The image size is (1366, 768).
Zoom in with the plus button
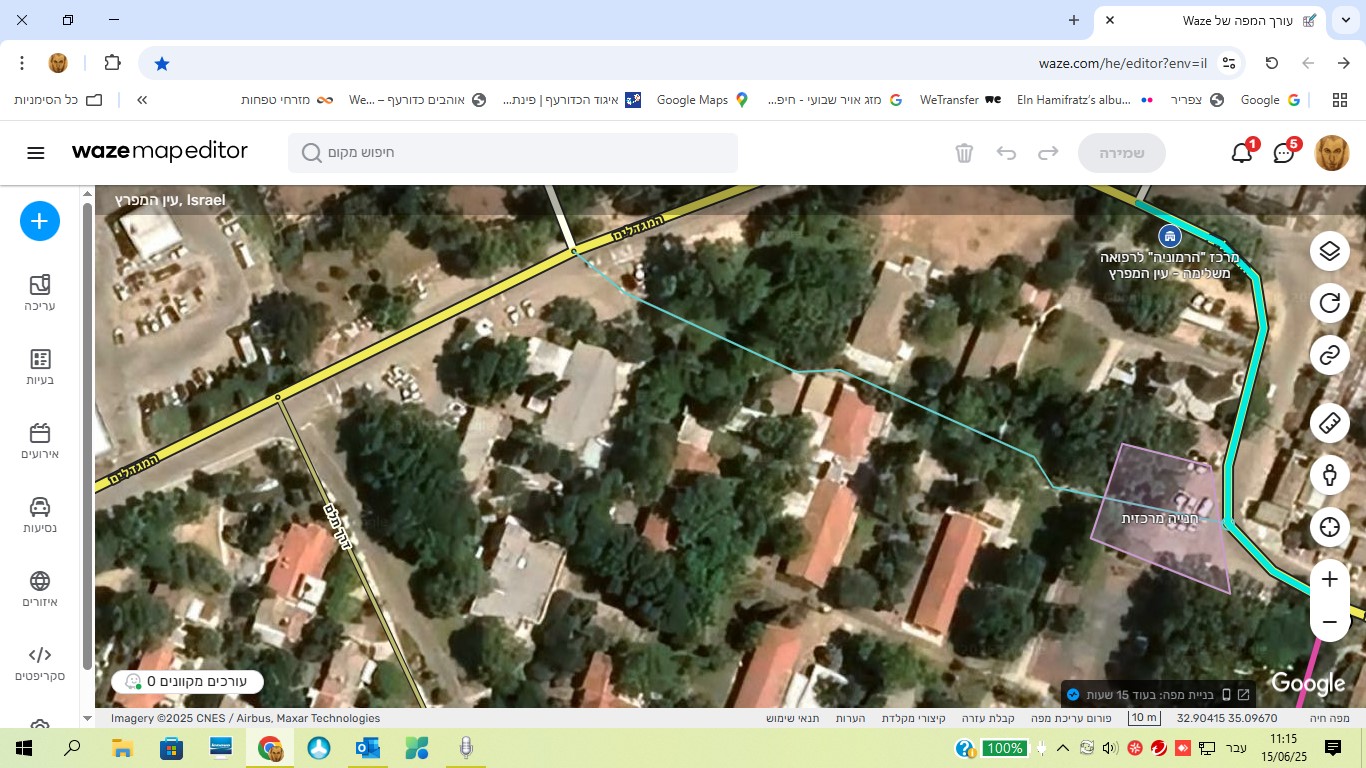click(1329, 579)
